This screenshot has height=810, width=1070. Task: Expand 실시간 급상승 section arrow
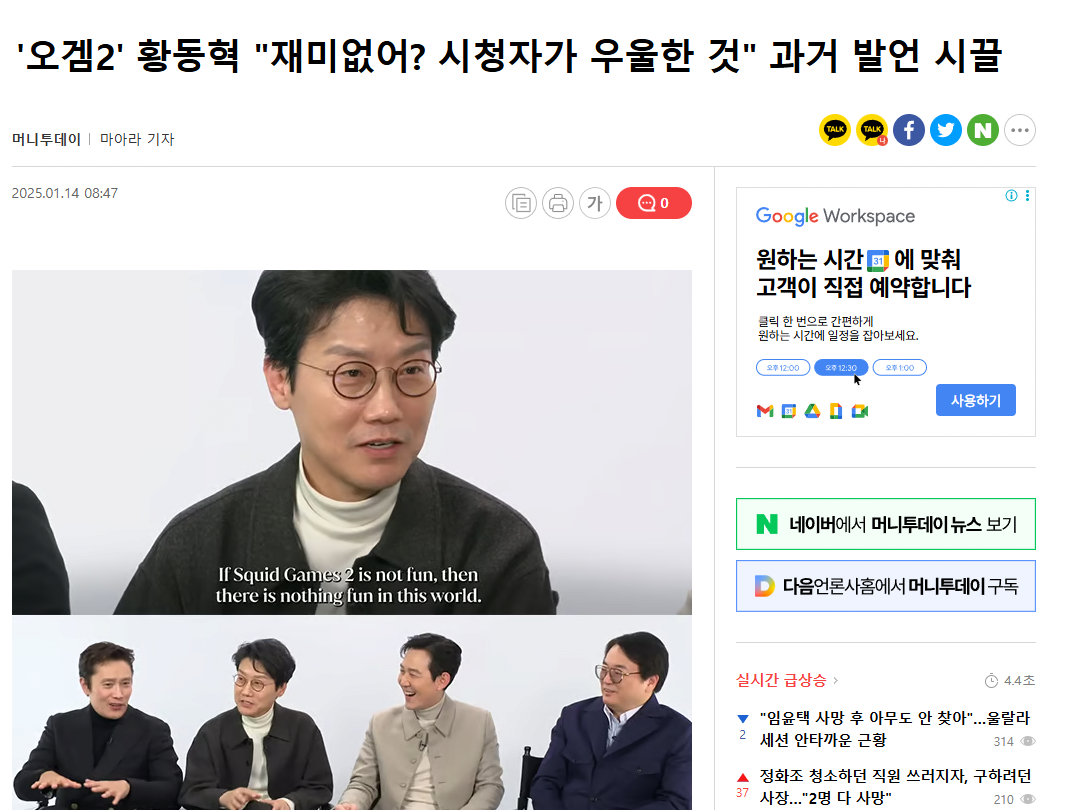[836, 680]
